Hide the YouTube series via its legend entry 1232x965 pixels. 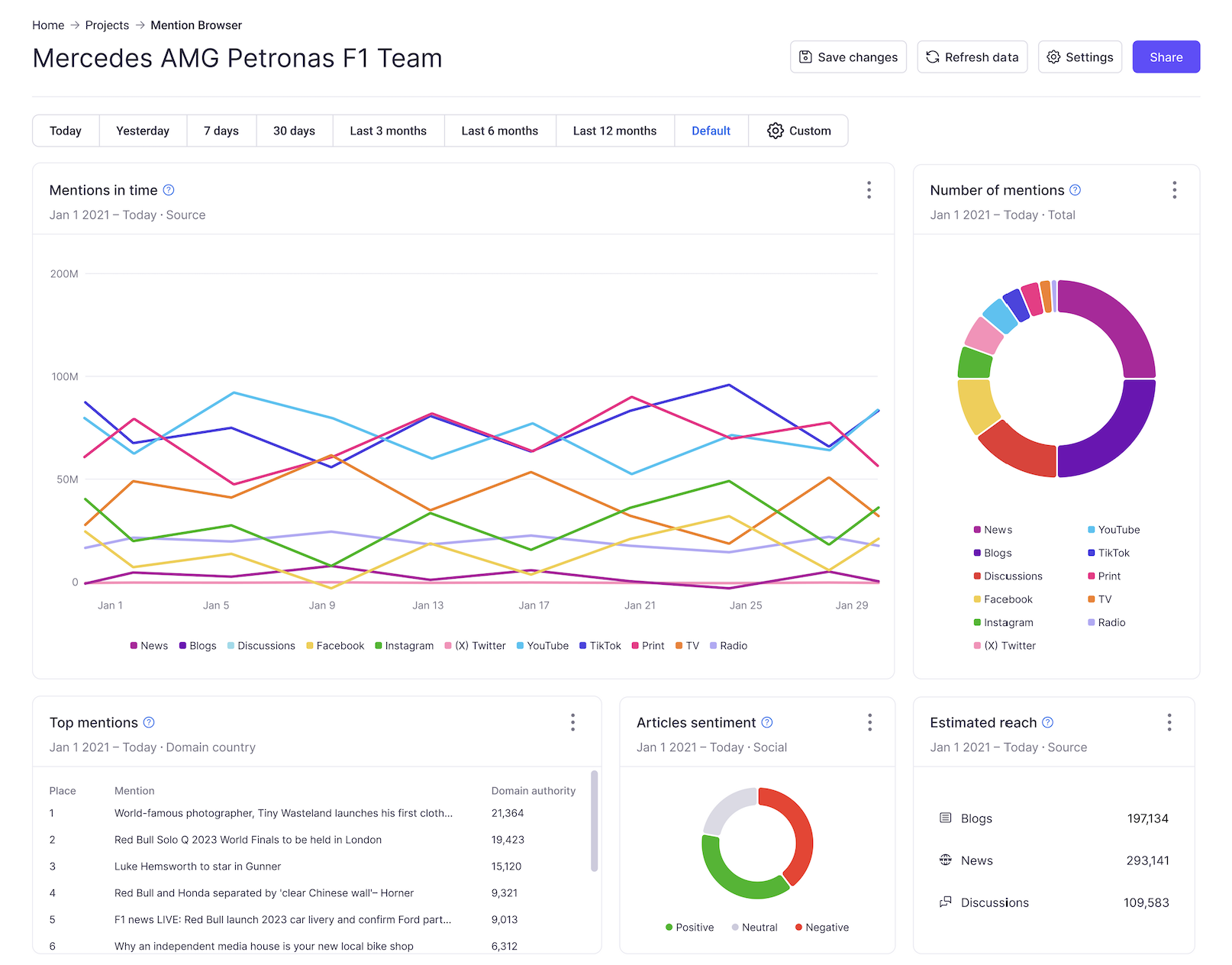tap(543, 645)
